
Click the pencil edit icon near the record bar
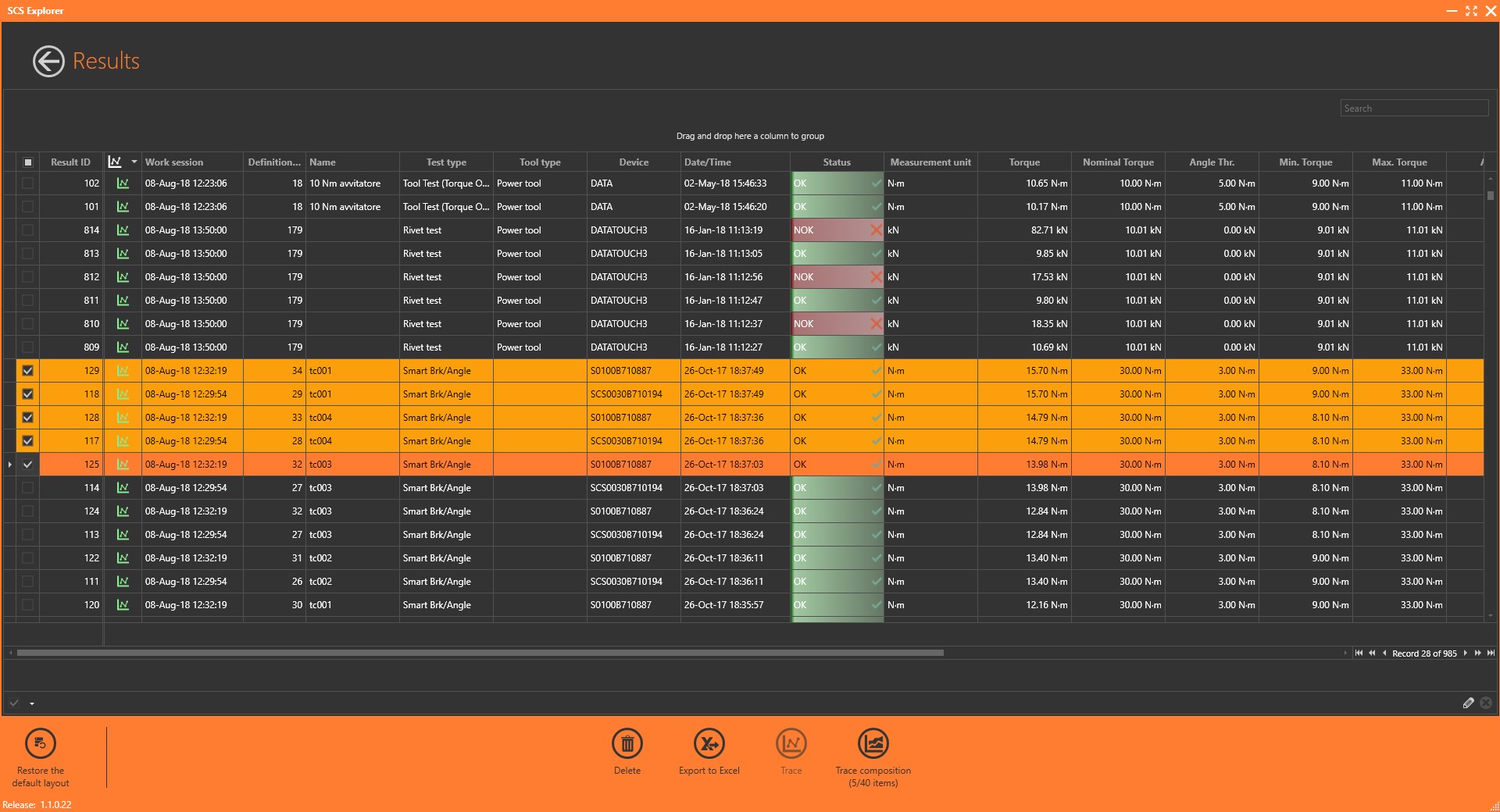point(1470,703)
